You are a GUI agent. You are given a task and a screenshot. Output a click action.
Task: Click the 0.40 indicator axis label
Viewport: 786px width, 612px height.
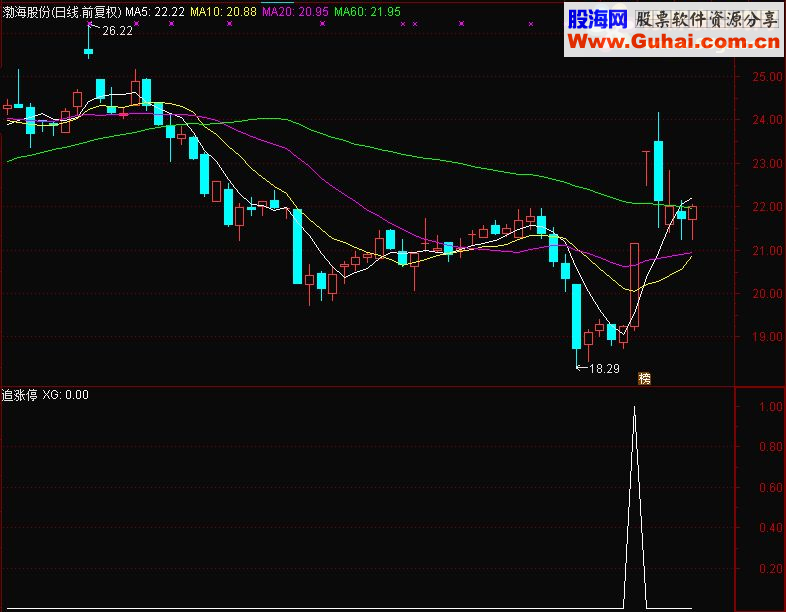click(771, 528)
